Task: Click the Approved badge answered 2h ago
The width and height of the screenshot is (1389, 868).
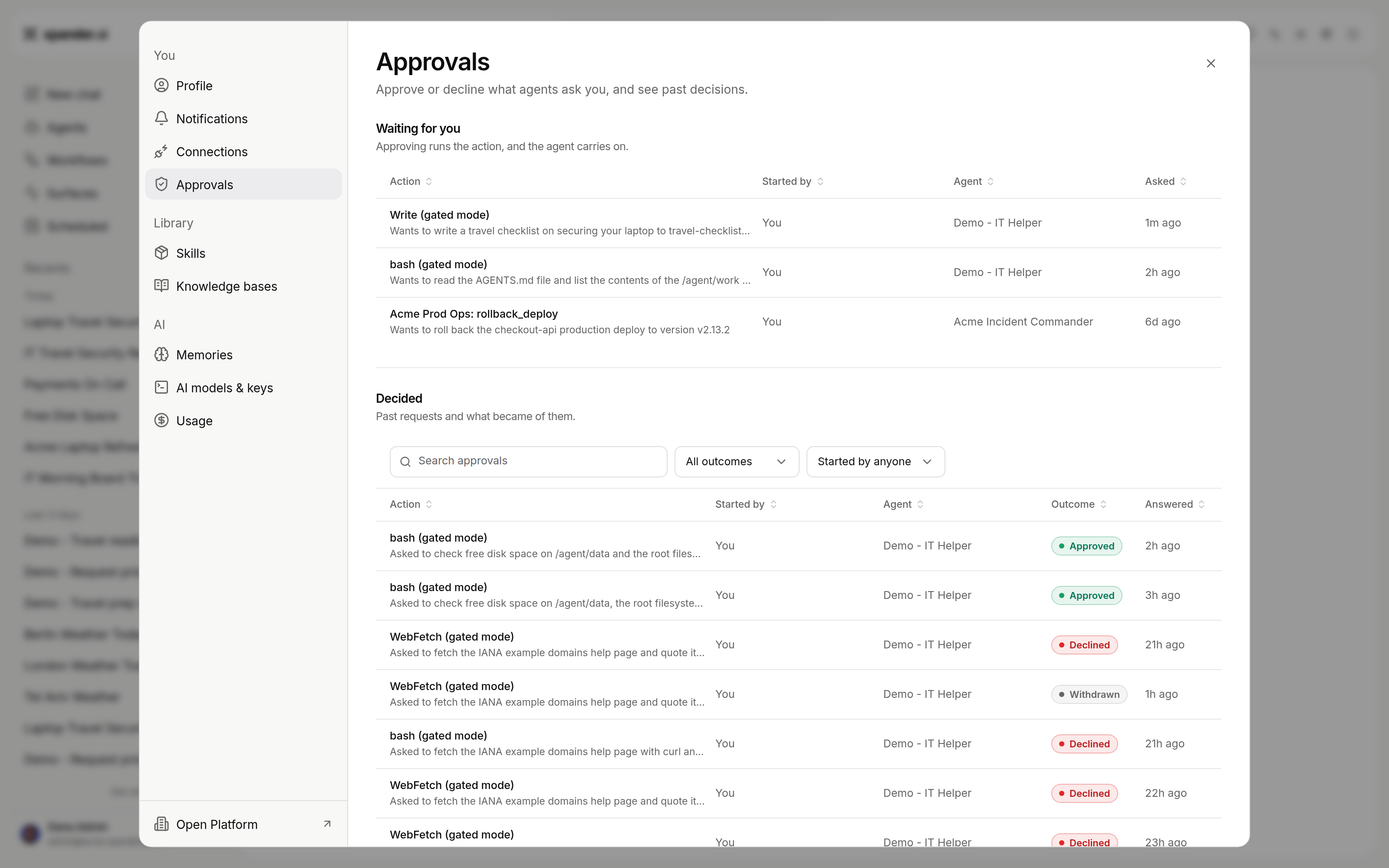Action: (1086, 546)
